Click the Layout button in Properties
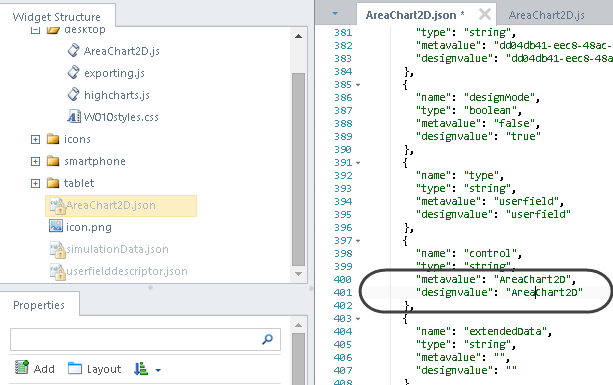 click(95, 369)
